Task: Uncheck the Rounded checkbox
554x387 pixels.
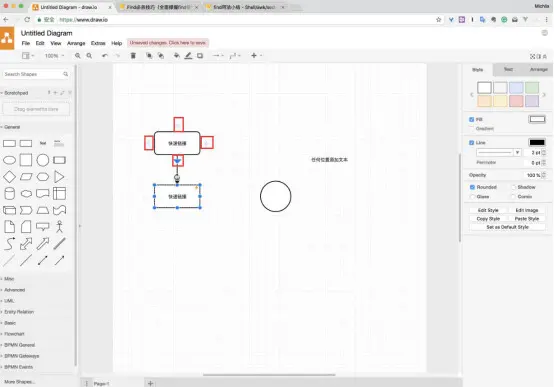Action: (472, 187)
